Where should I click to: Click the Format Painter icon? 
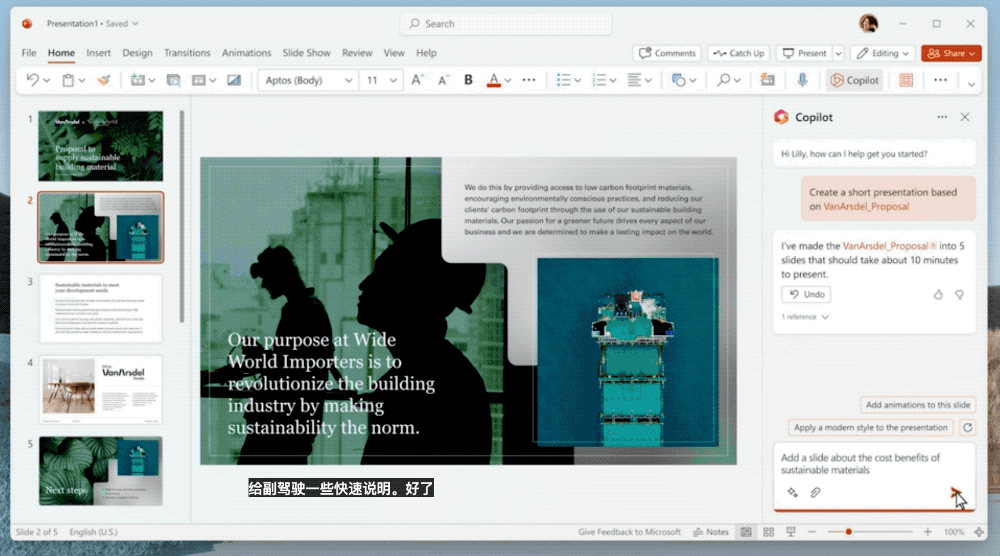coord(103,80)
